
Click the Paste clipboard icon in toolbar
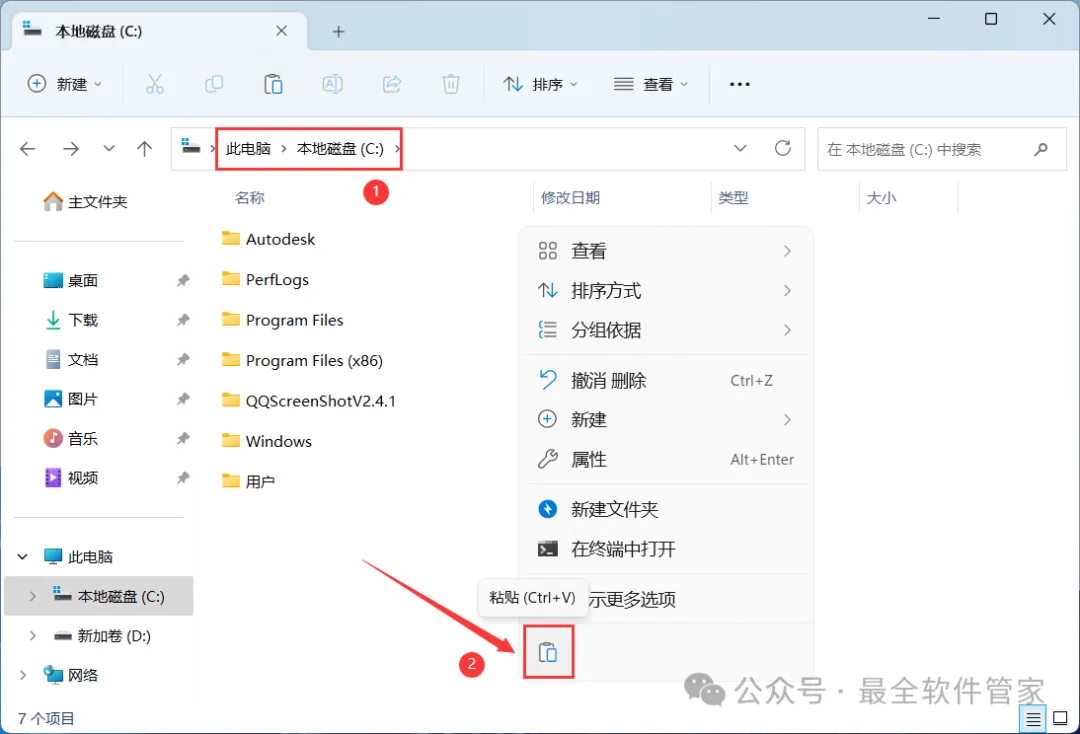tap(273, 84)
